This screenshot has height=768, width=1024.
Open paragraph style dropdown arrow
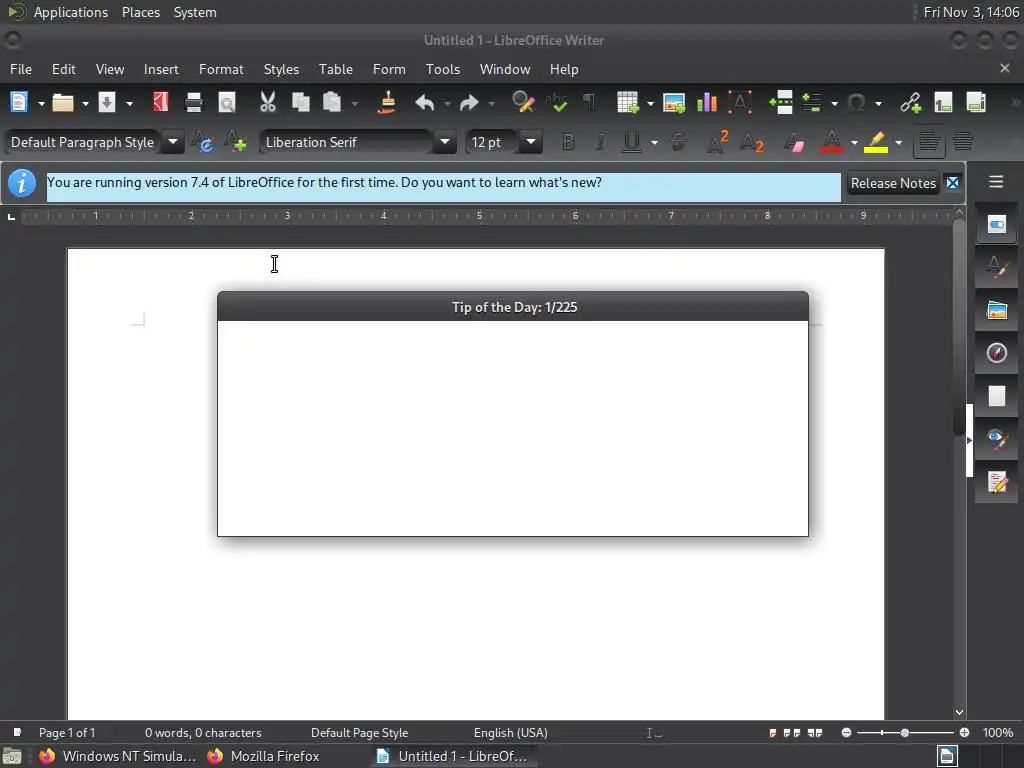173,142
